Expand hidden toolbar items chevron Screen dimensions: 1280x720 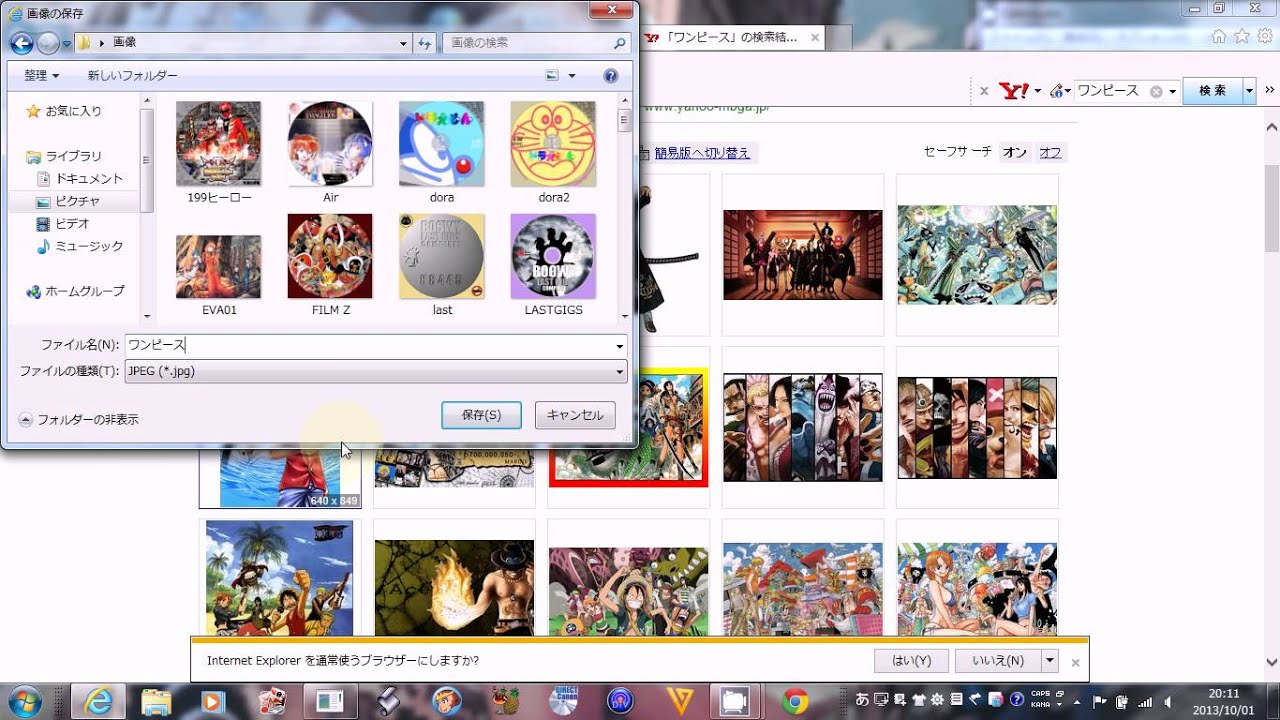(x=1272, y=91)
